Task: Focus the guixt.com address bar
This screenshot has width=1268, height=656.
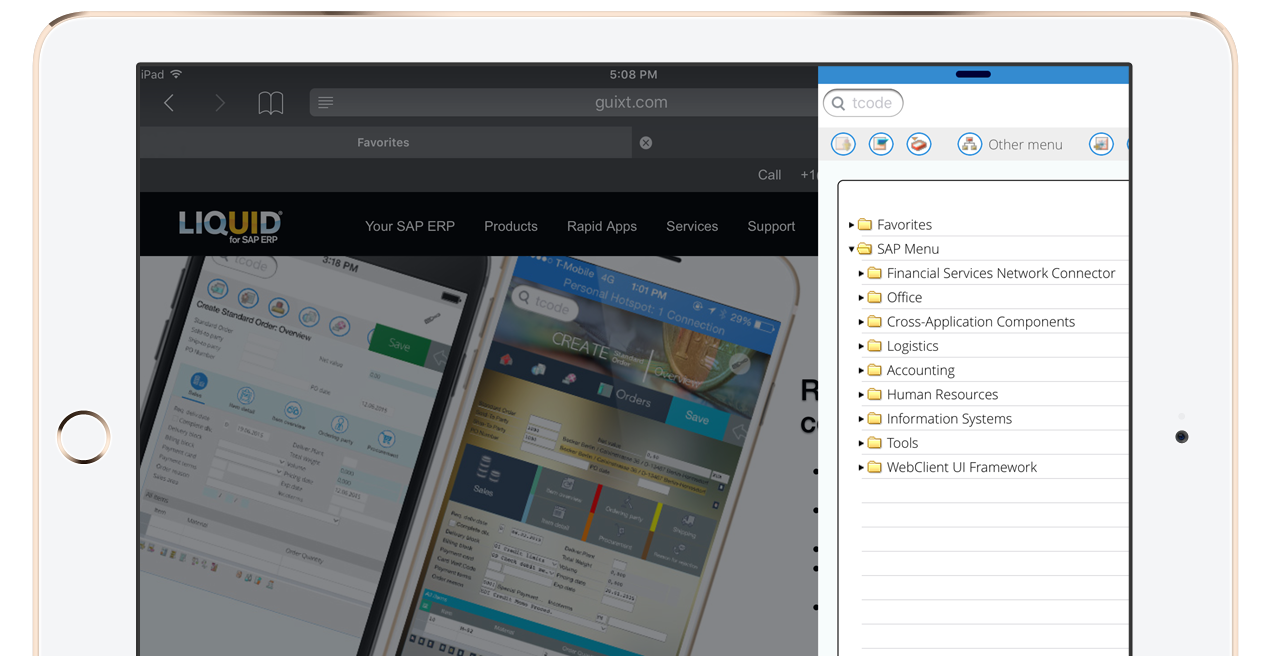Action: [x=564, y=103]
